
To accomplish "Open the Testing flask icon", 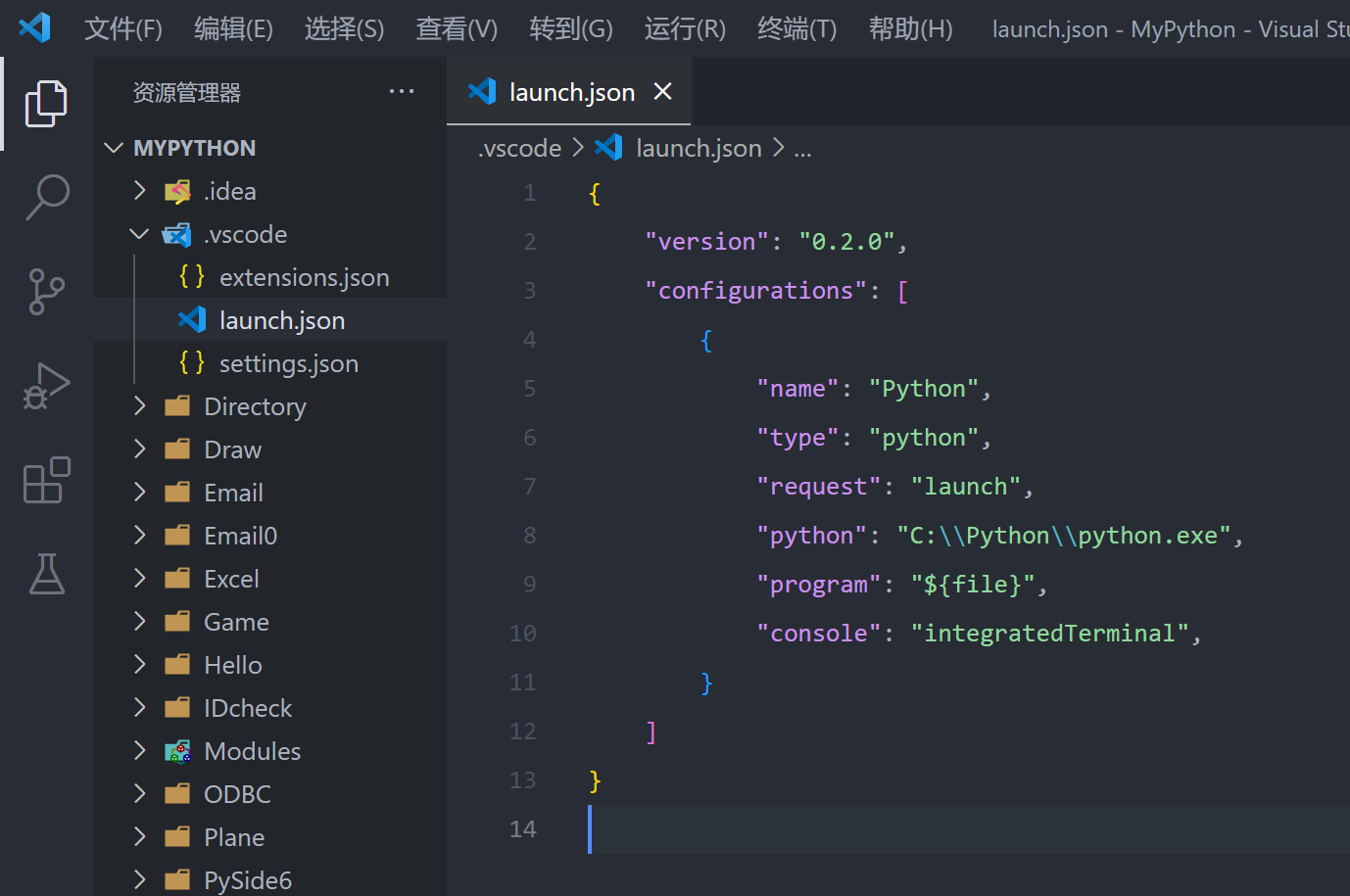I will 46,574.
